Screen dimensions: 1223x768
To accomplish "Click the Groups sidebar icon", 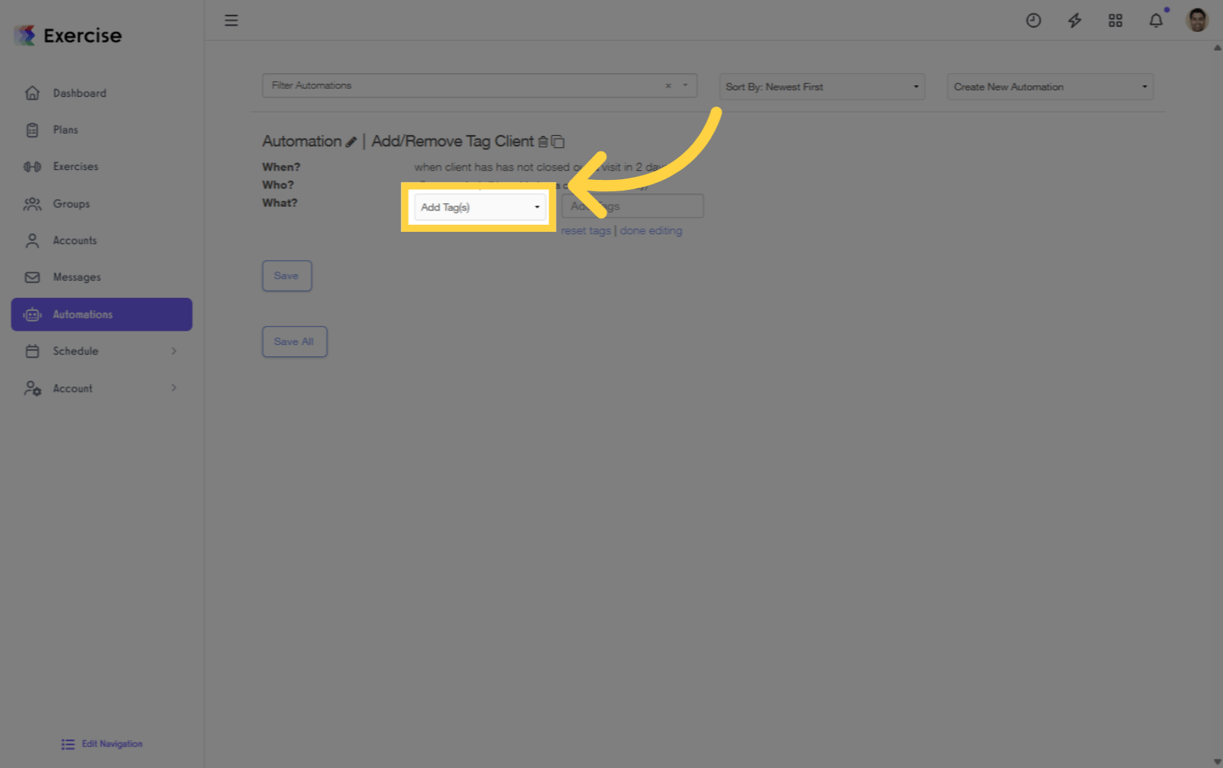I will pos(32,203).
